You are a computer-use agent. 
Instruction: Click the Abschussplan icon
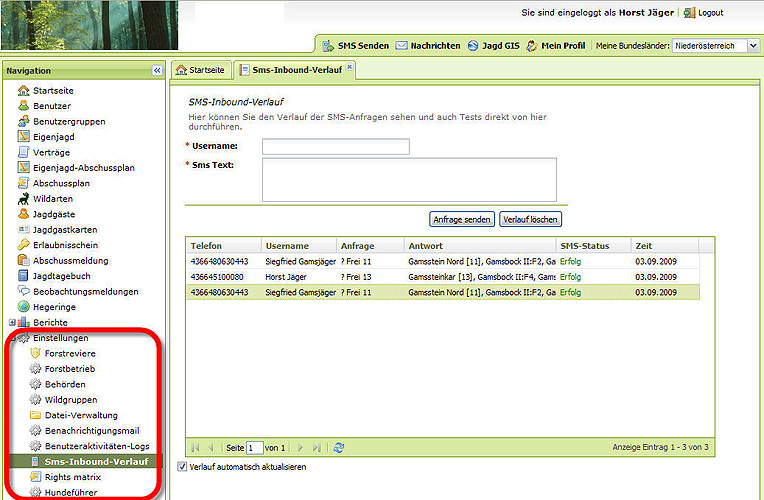[23, 183]
